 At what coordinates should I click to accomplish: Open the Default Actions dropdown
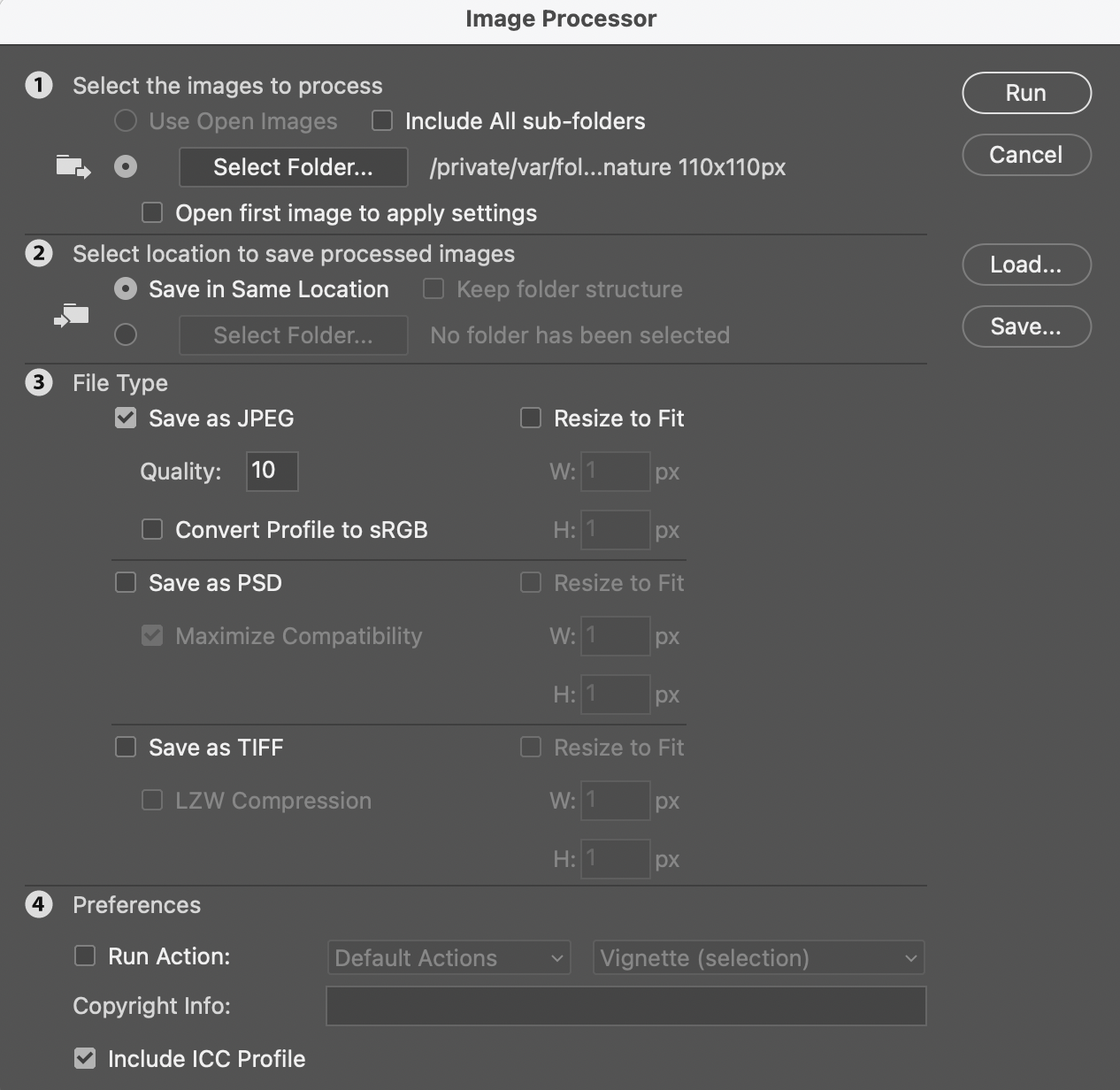[x=449, y=957]
